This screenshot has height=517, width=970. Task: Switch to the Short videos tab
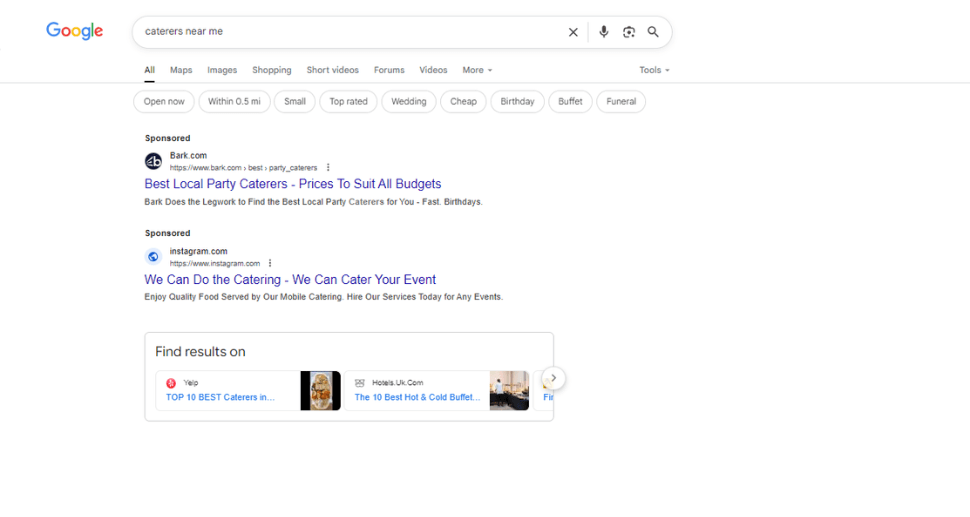point(333,70)
